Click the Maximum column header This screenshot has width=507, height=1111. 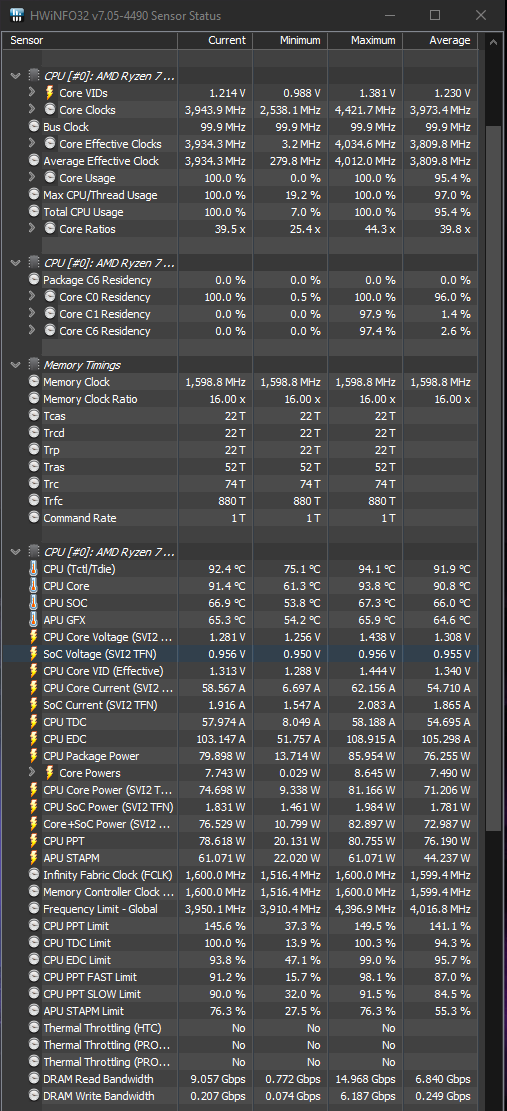[x=365, y=40]
